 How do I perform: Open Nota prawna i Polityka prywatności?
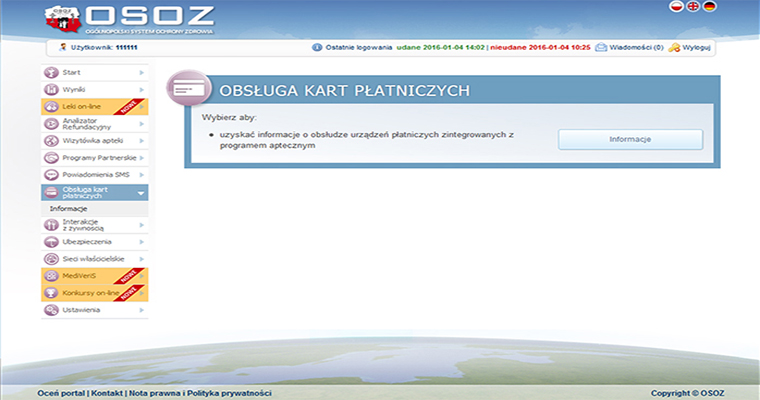(200, 393)
